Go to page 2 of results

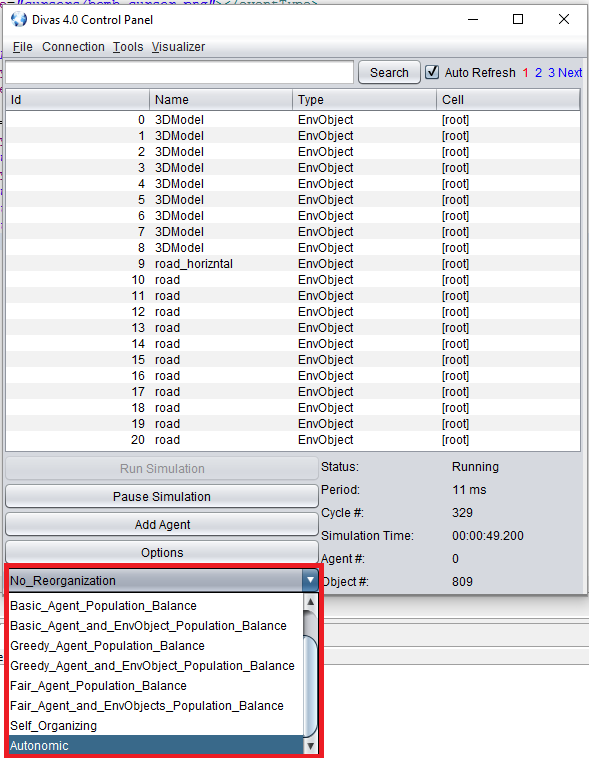(x=538, y=73)
